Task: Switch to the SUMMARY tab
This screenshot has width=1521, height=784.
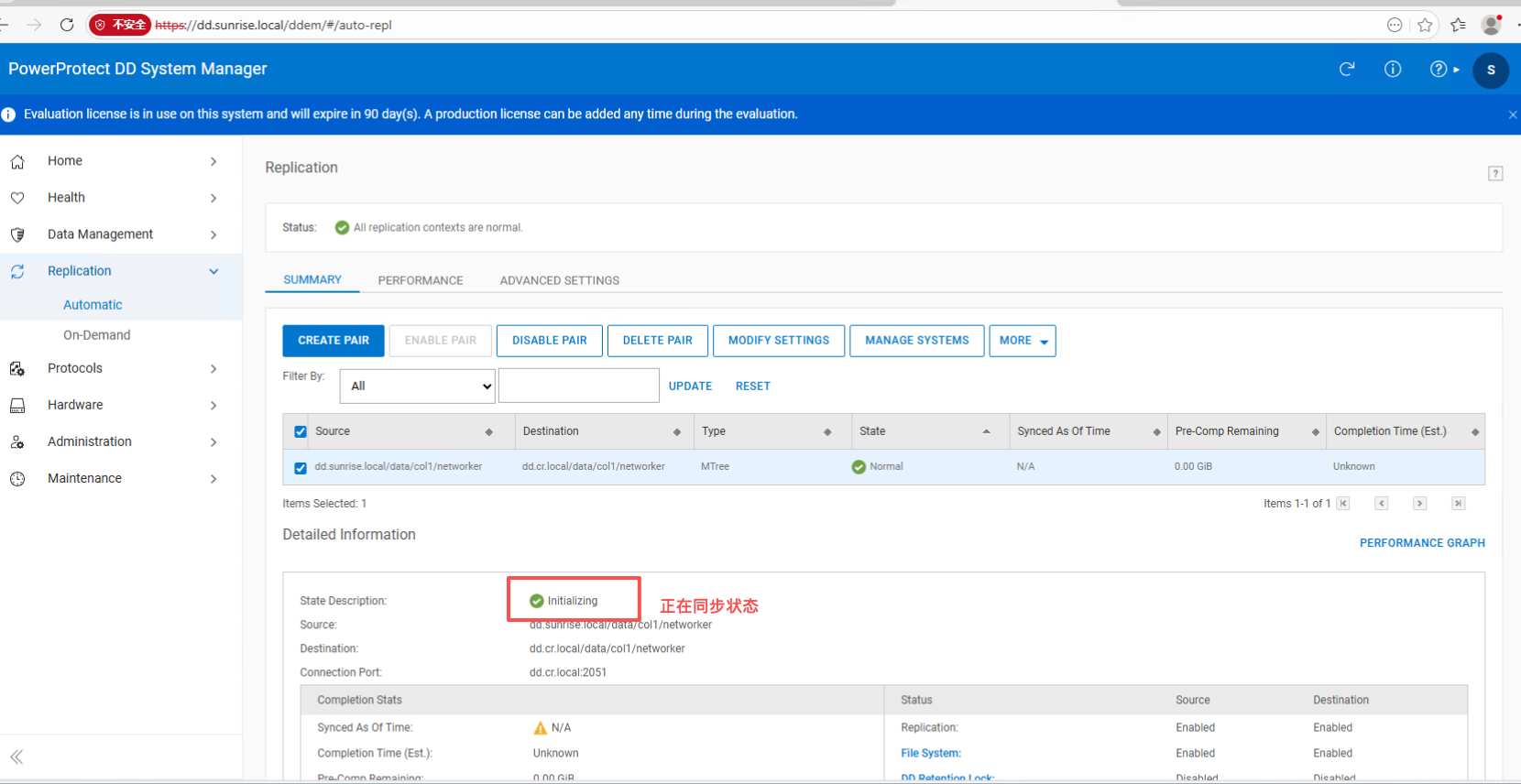Action: [312, 279]
